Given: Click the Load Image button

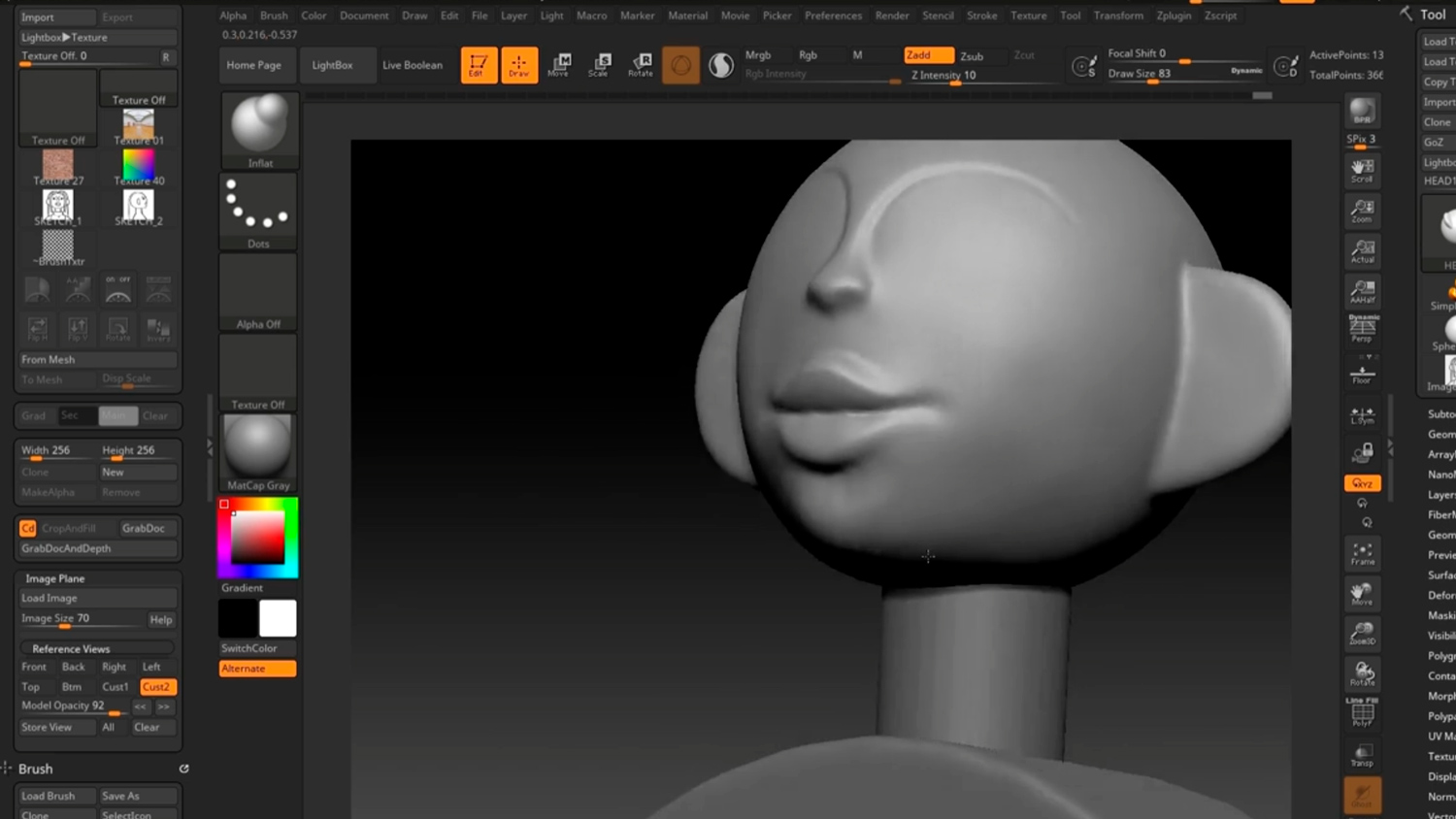Looking at the screenshot, I should click(97, 598).
